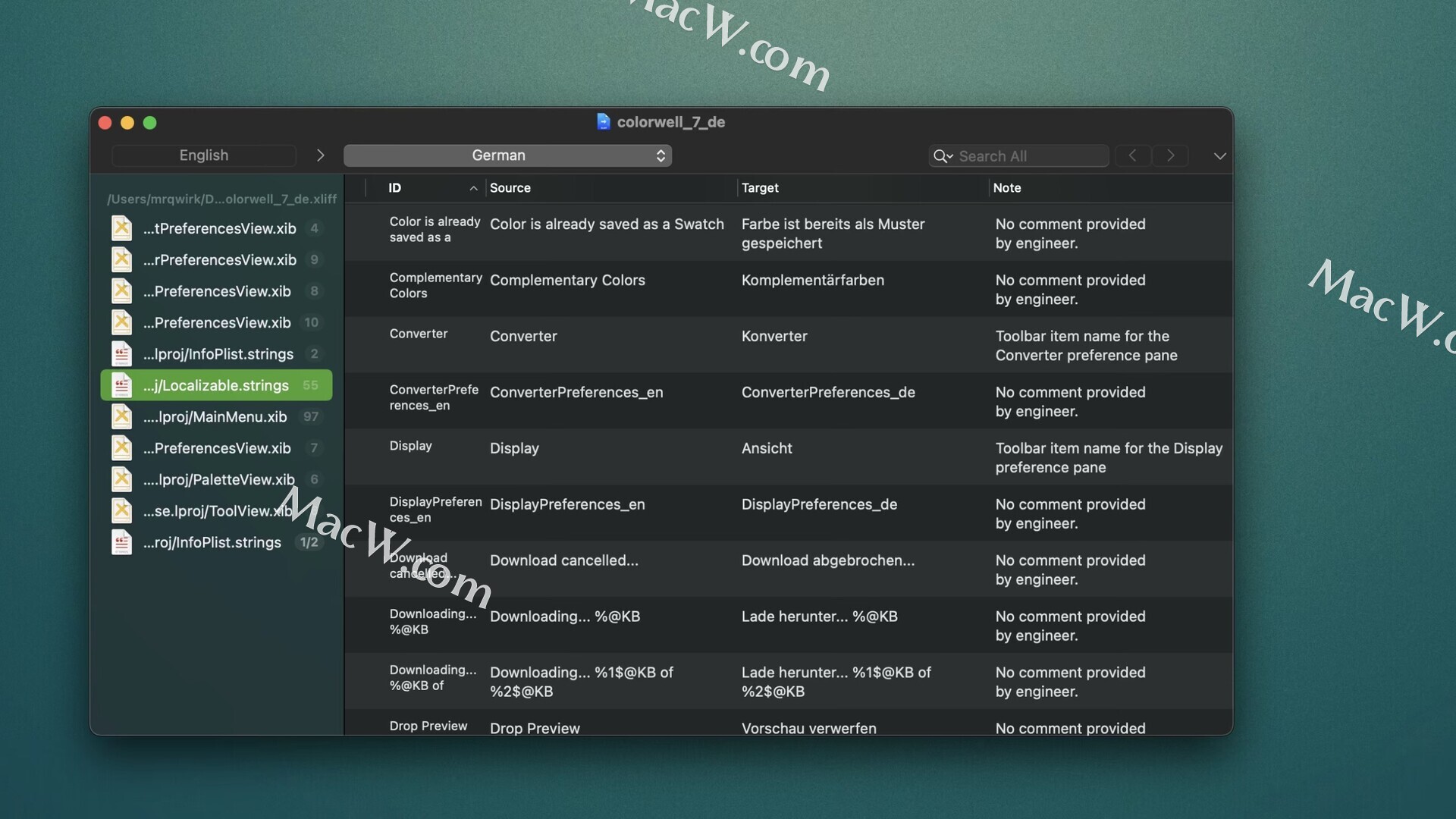Select target cell 'Konverter'
Screen dimensions: 1456x819
[774, 337]
